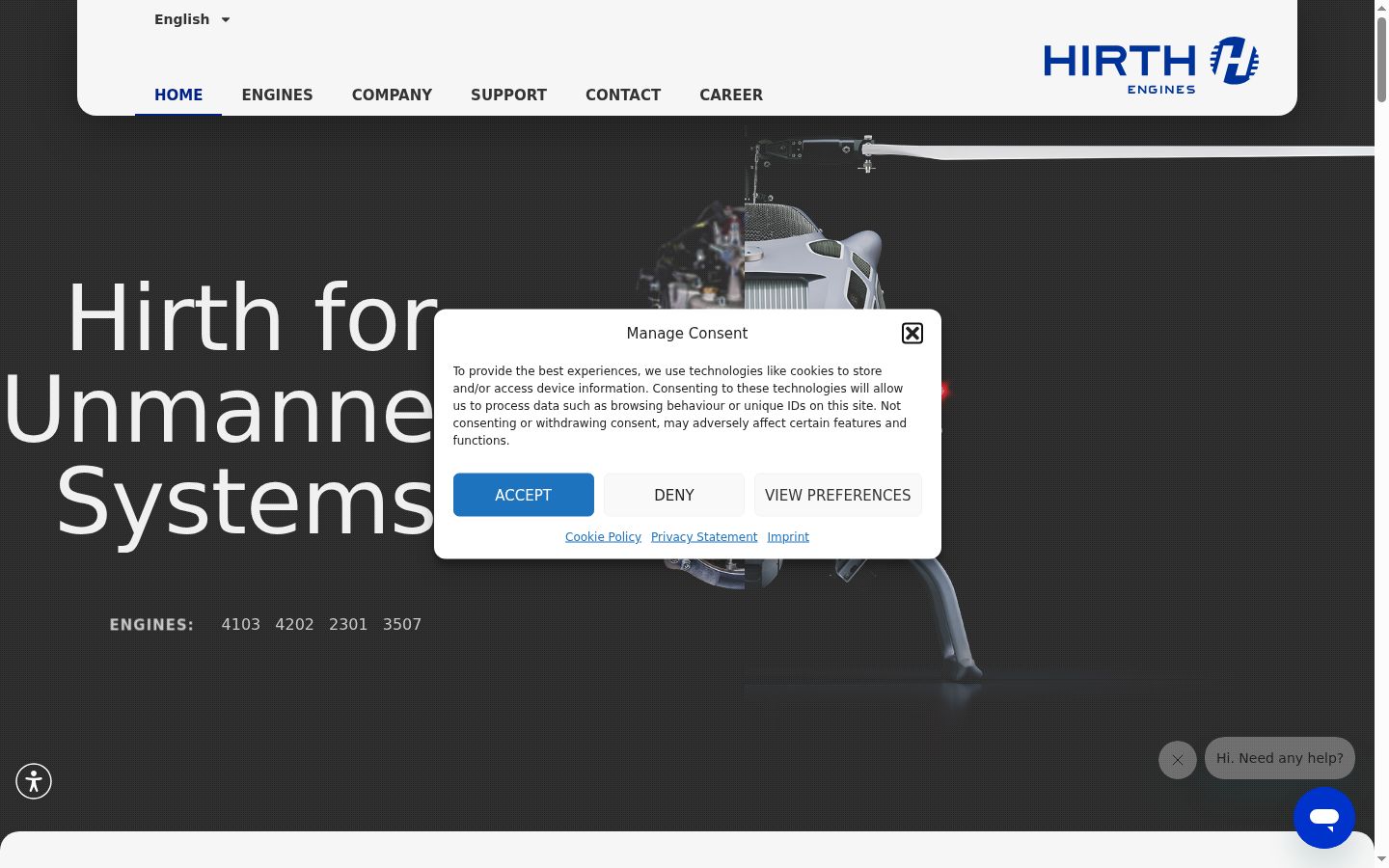1389x868 pixels.
Task: Open the ENGINES menu
Action: [x=278, y=95]
